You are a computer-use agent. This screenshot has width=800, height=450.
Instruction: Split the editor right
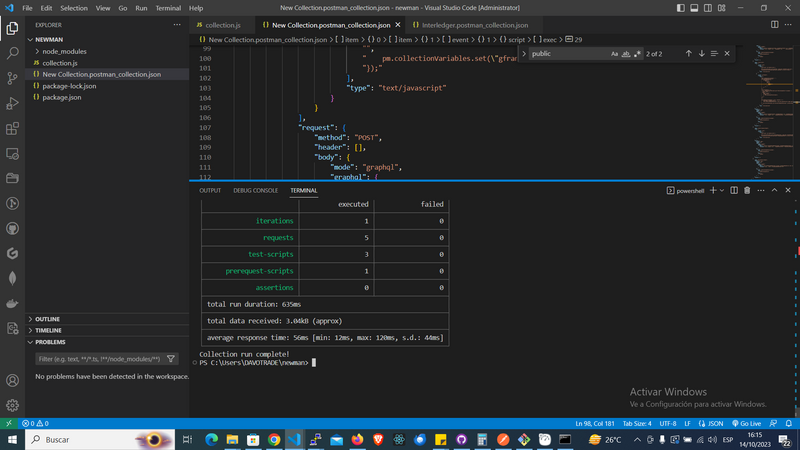774,24
